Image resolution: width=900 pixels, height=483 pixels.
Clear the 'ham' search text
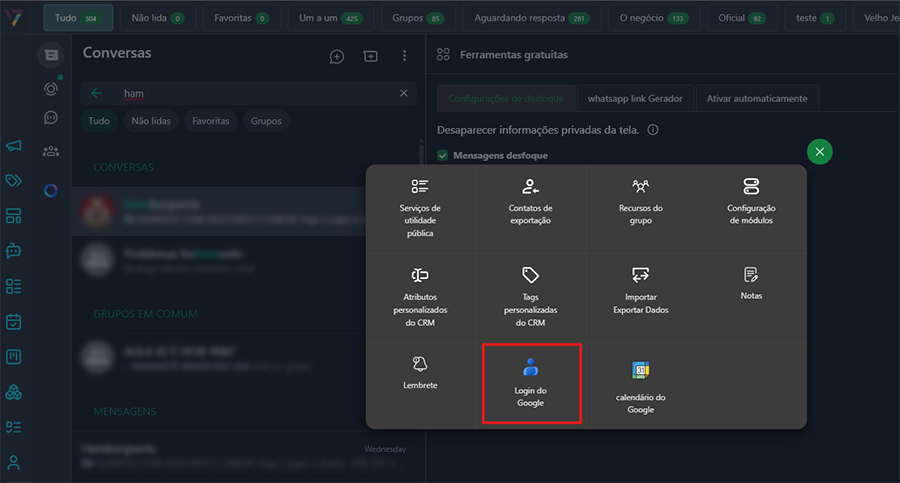coord(404,93)
